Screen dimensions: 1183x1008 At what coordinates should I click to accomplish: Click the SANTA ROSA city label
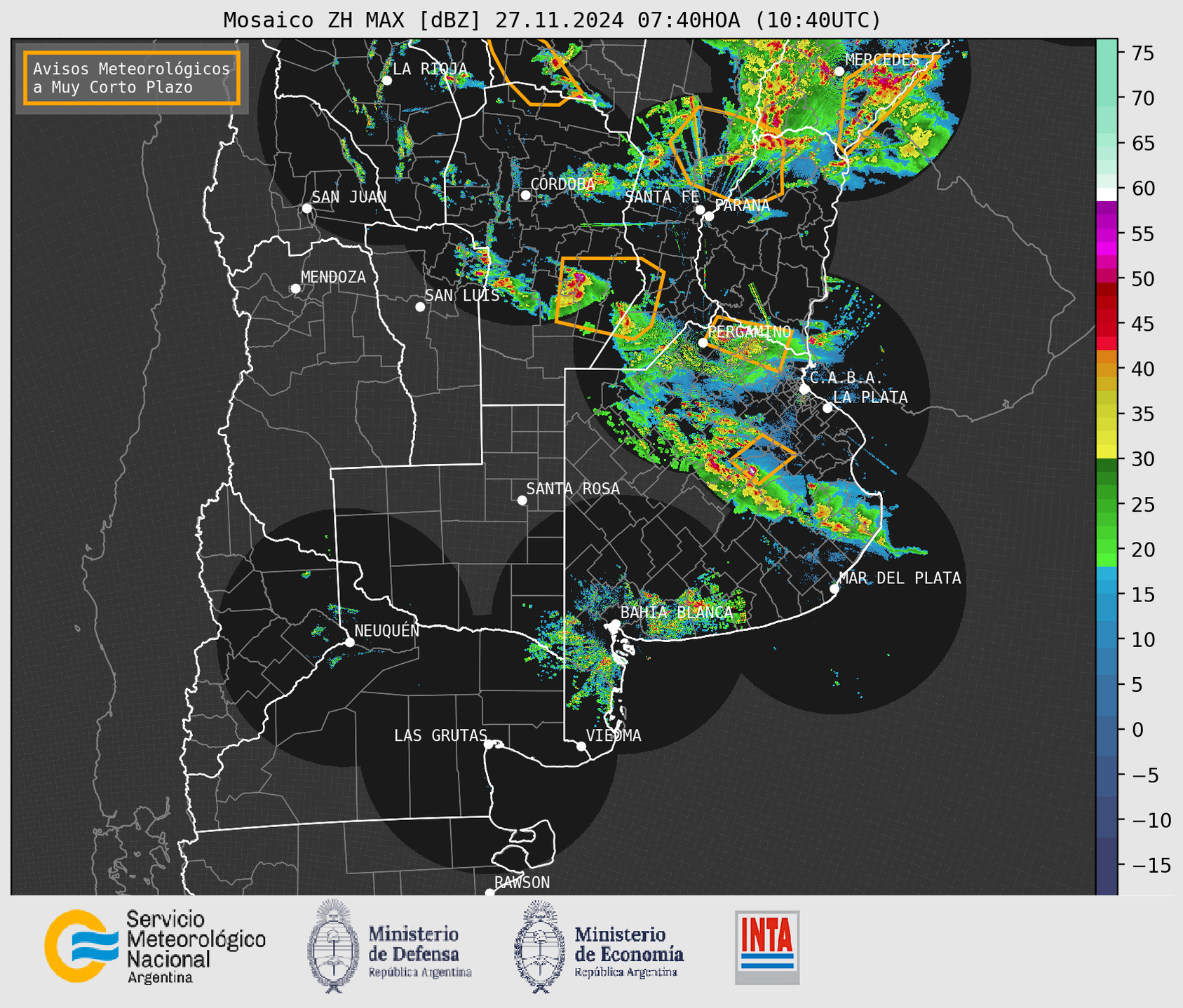(x=573, y=489)
